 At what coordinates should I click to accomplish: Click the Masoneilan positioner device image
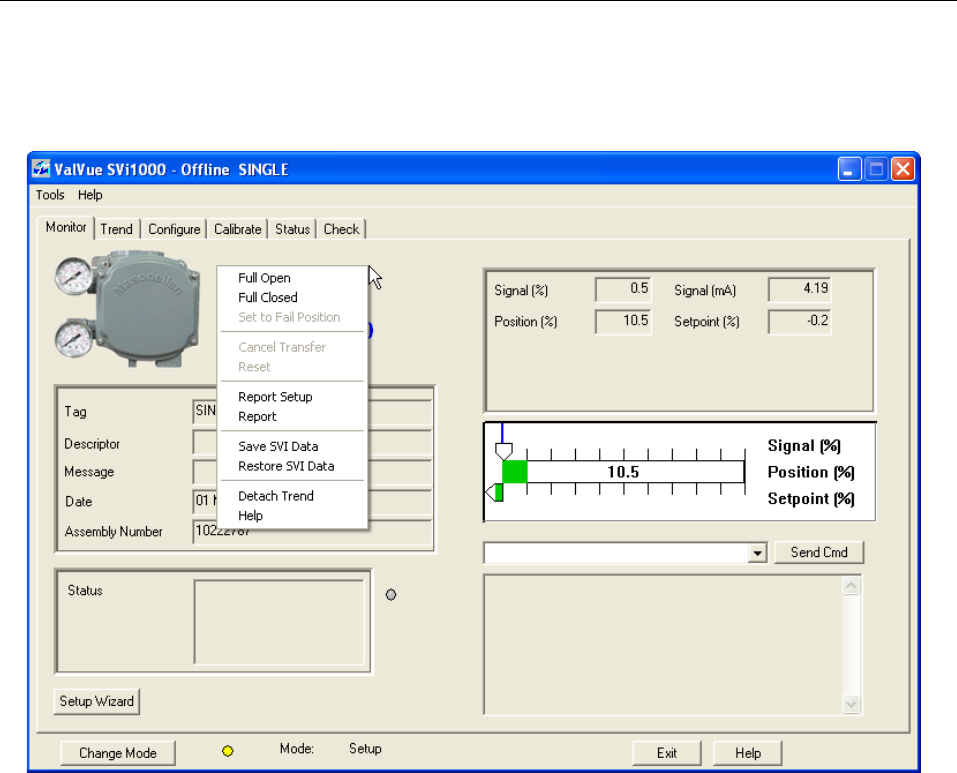pos(128,309)
